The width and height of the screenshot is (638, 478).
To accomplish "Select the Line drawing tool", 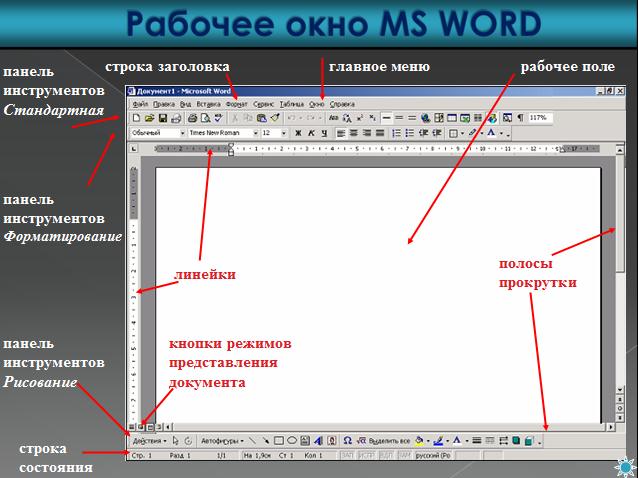I will tap(252, 441).
